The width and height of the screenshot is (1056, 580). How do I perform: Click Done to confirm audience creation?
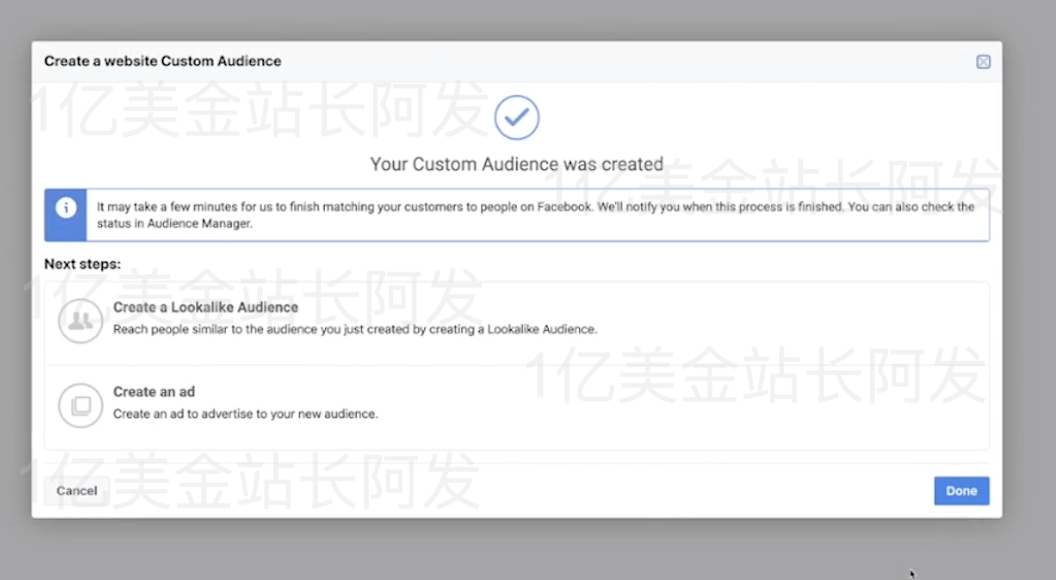(960, 490)
